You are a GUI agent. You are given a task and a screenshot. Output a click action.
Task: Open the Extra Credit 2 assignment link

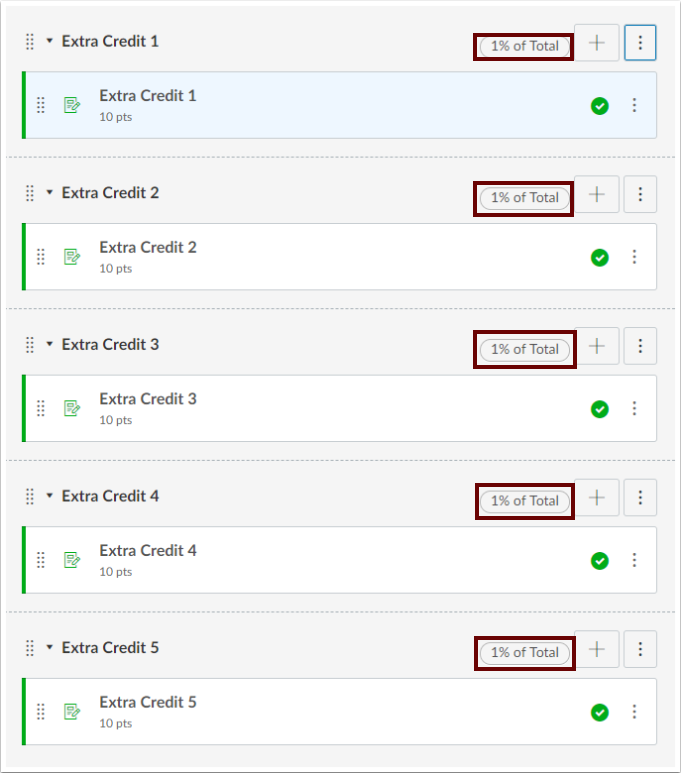tap(148, 247)
